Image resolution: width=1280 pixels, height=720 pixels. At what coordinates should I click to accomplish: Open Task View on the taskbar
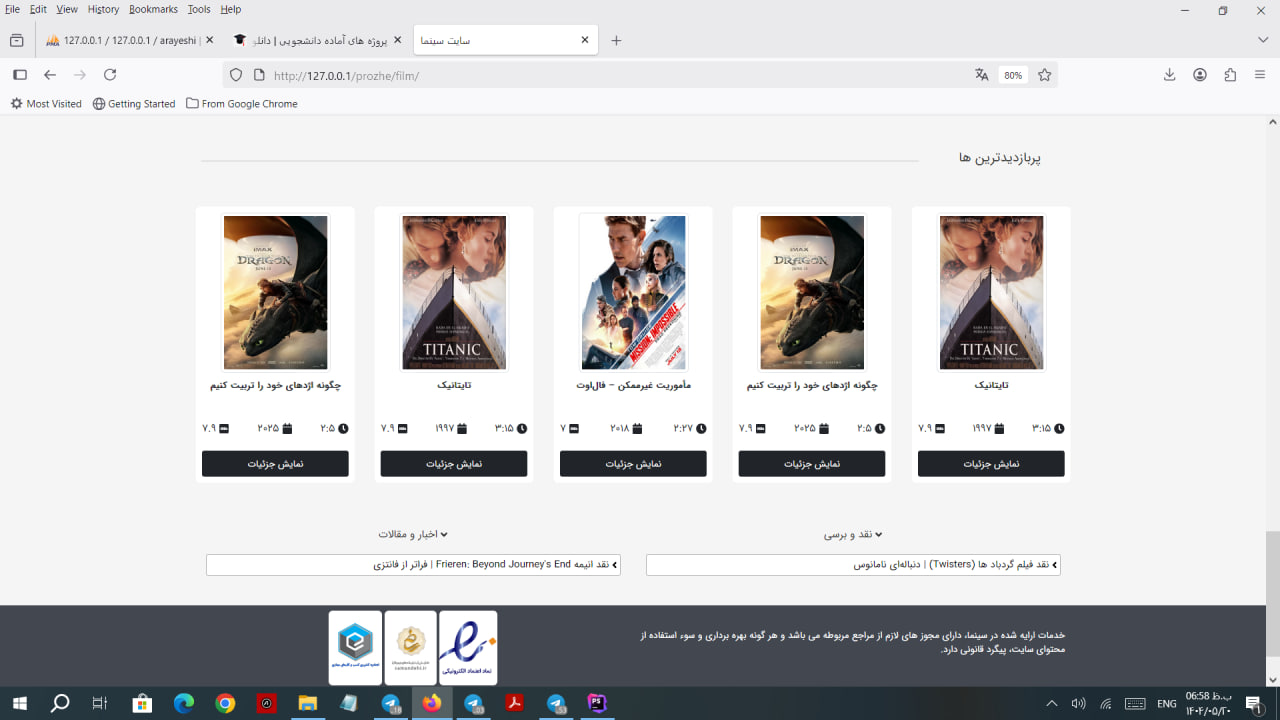coord(100,704)
